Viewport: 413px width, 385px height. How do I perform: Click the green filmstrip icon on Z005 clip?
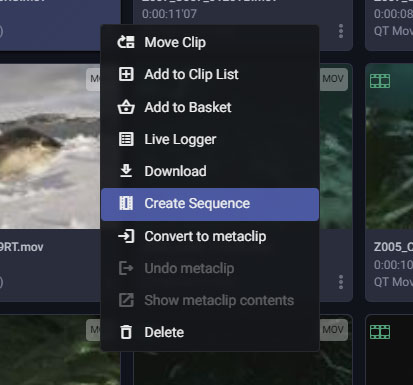(380, 81)
